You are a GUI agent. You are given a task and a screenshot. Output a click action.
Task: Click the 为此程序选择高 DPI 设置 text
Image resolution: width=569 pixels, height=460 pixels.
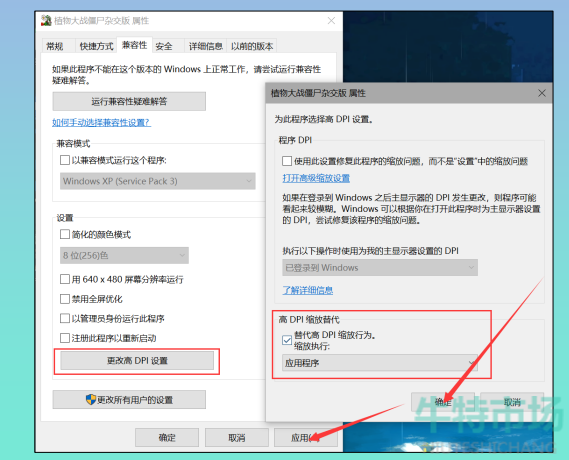[x=324, y=119]
